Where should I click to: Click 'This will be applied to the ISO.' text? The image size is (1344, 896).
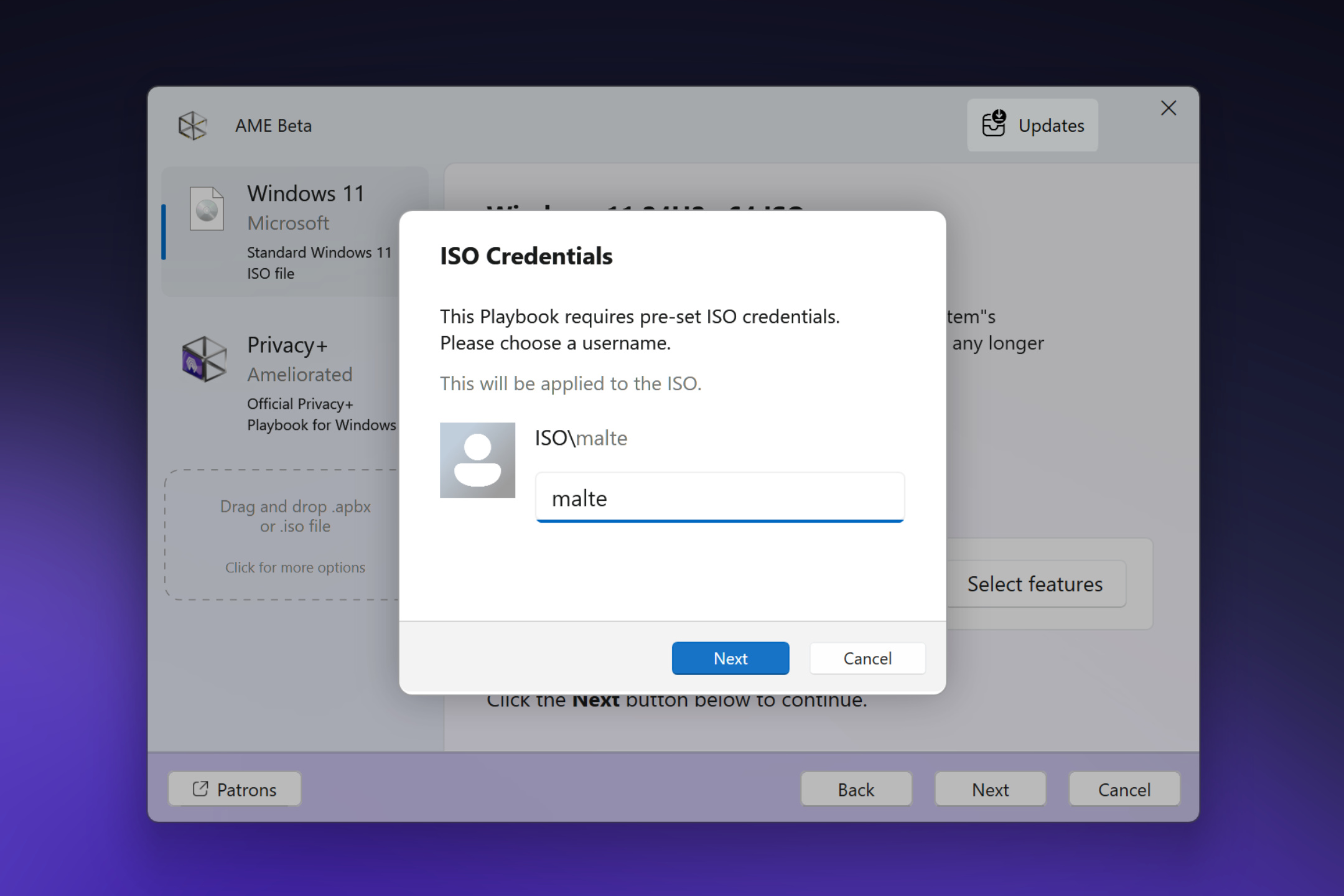pos(571,383)
